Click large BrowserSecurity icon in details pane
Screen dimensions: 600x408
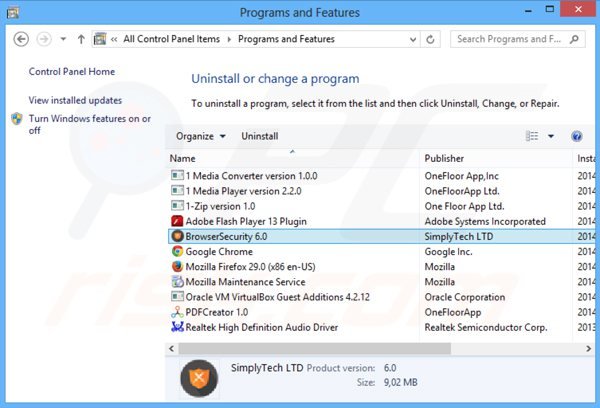[x=199, y=378]
